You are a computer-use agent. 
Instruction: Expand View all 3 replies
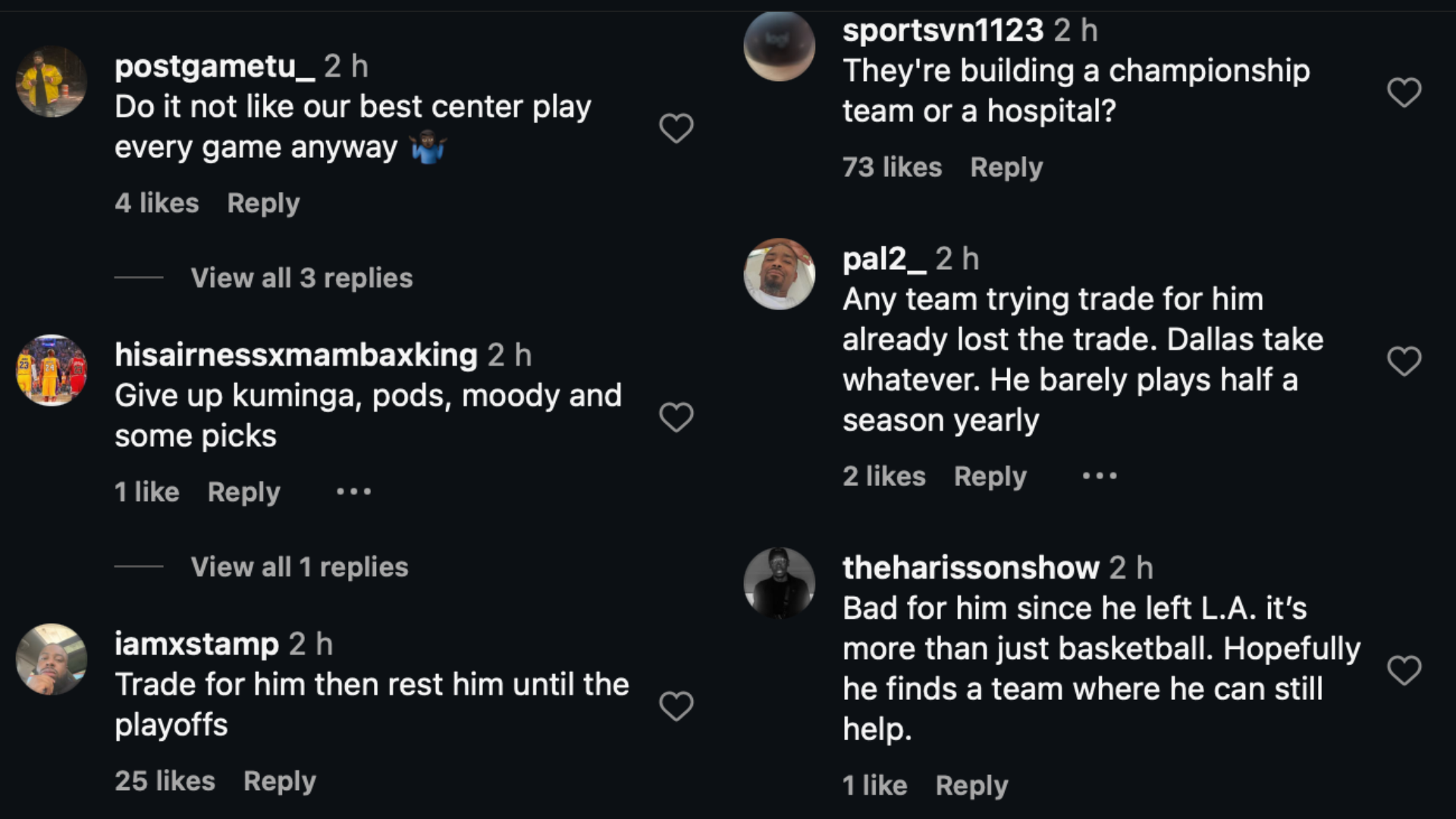tap(301, 278)
